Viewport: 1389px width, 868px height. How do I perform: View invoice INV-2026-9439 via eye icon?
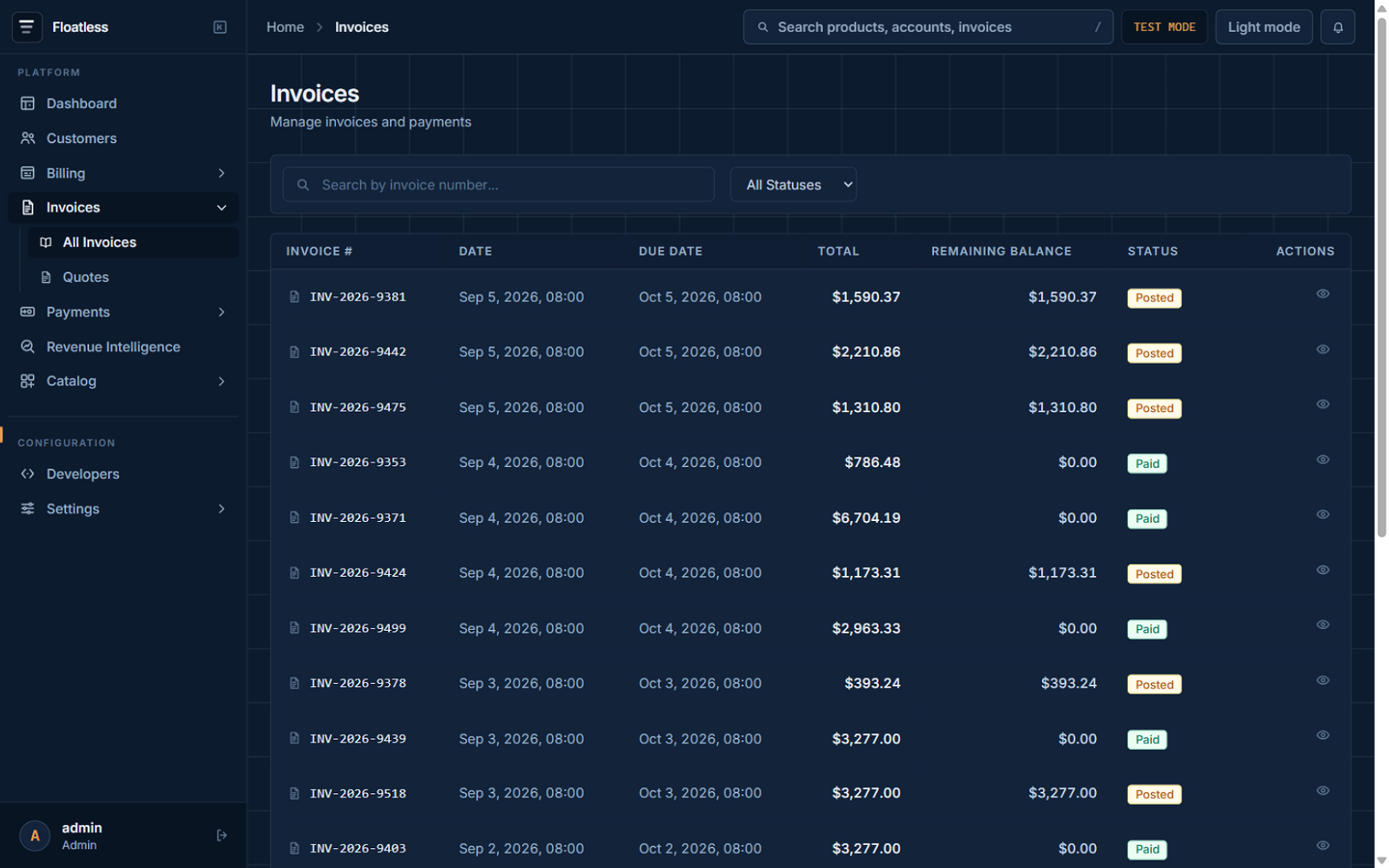click(1322, 735)
